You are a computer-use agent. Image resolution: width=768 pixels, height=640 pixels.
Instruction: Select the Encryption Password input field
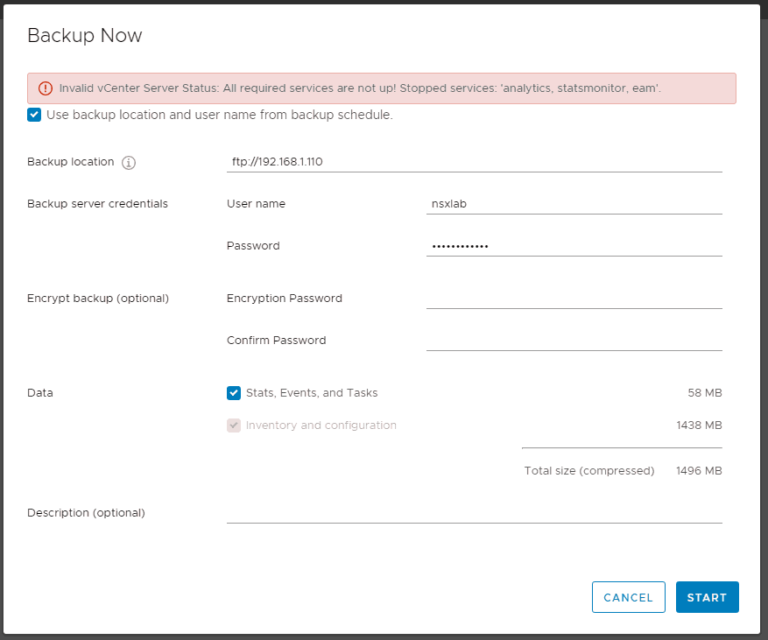[x=573, y=298]
